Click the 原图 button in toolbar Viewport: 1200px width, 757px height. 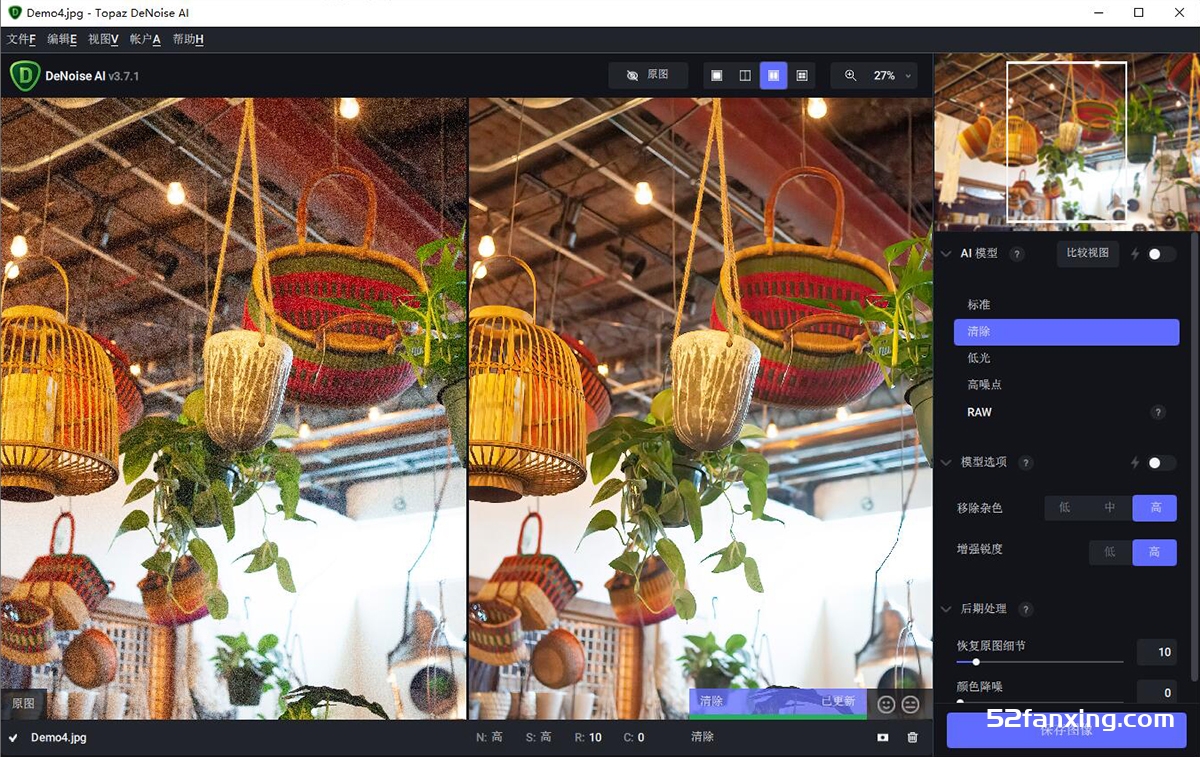[x=648, y=76]
